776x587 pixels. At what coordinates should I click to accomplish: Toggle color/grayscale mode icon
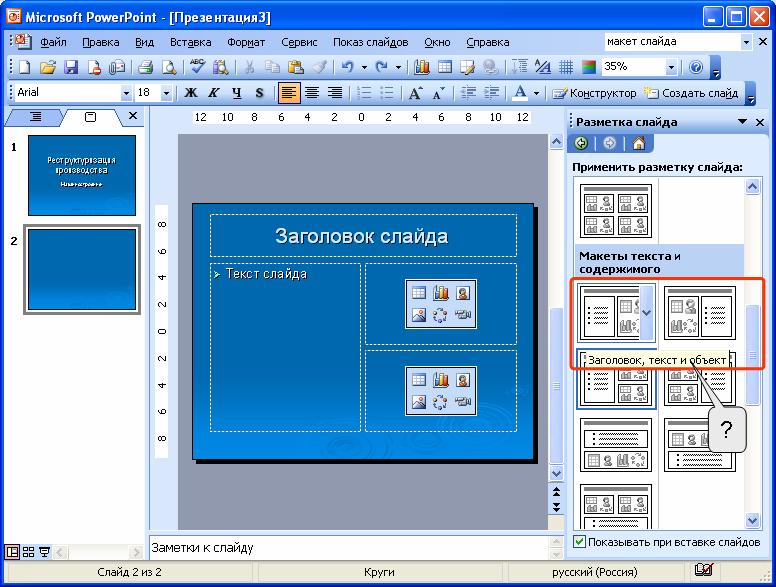[589, 67]
